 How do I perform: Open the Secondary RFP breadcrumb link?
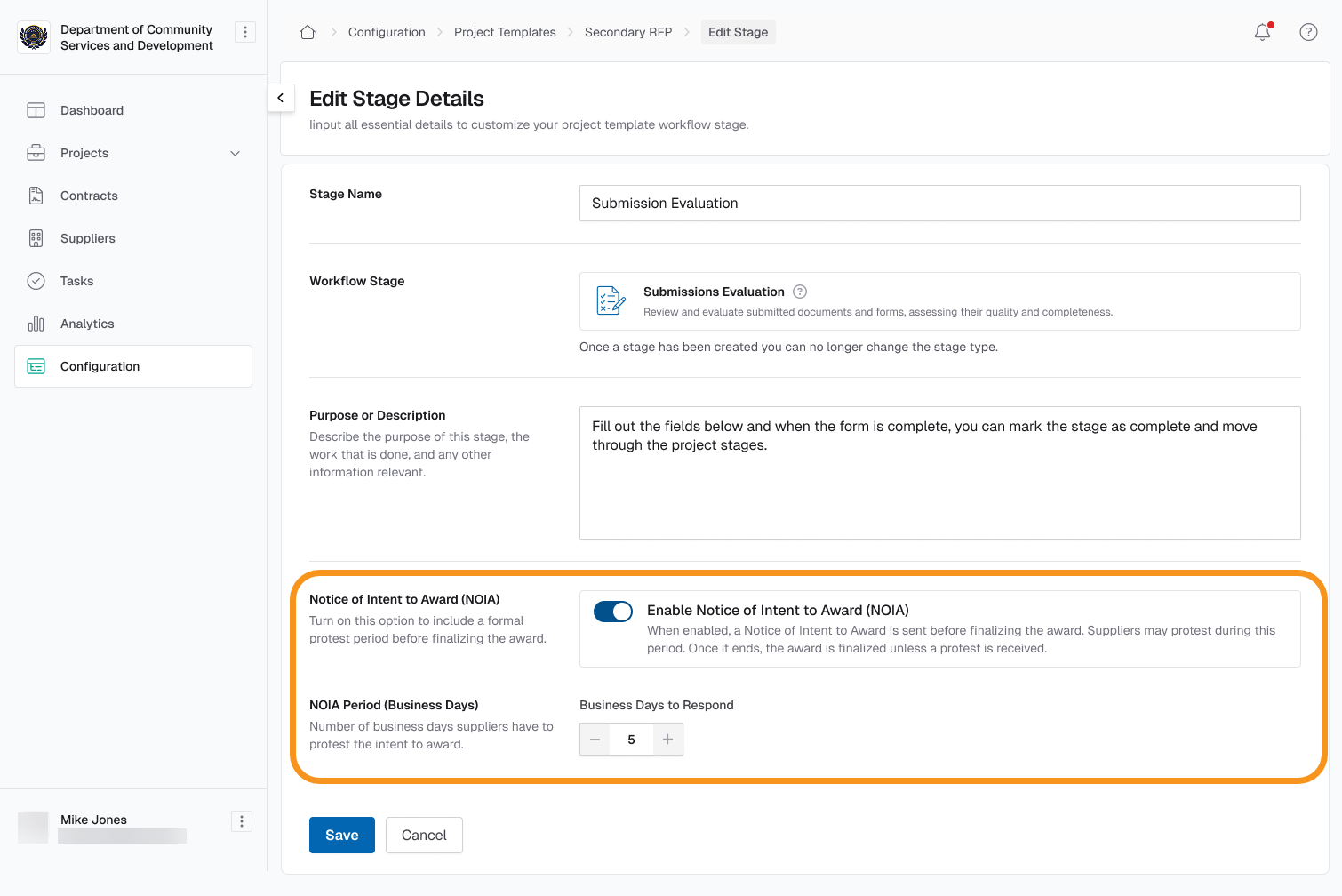628,31
